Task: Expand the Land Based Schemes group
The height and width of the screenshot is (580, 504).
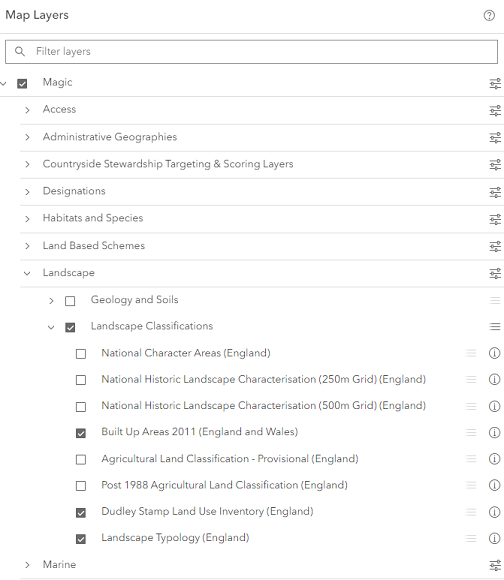Action: click(27, 246)
